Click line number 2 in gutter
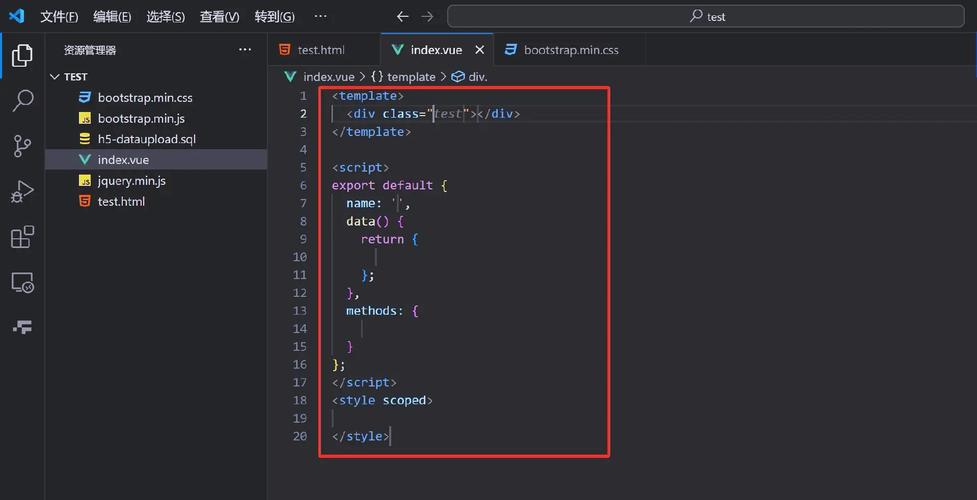This screenshot has height=500, width=977. pos(303,113)
